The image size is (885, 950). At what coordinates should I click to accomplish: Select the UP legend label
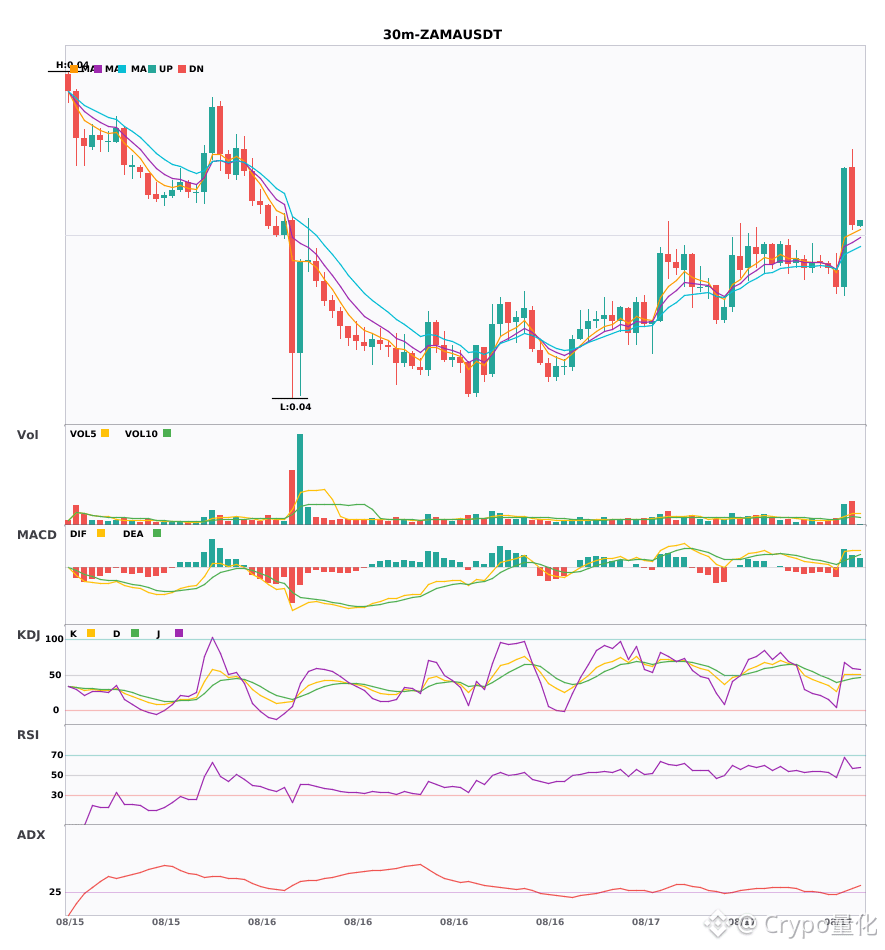166,69
